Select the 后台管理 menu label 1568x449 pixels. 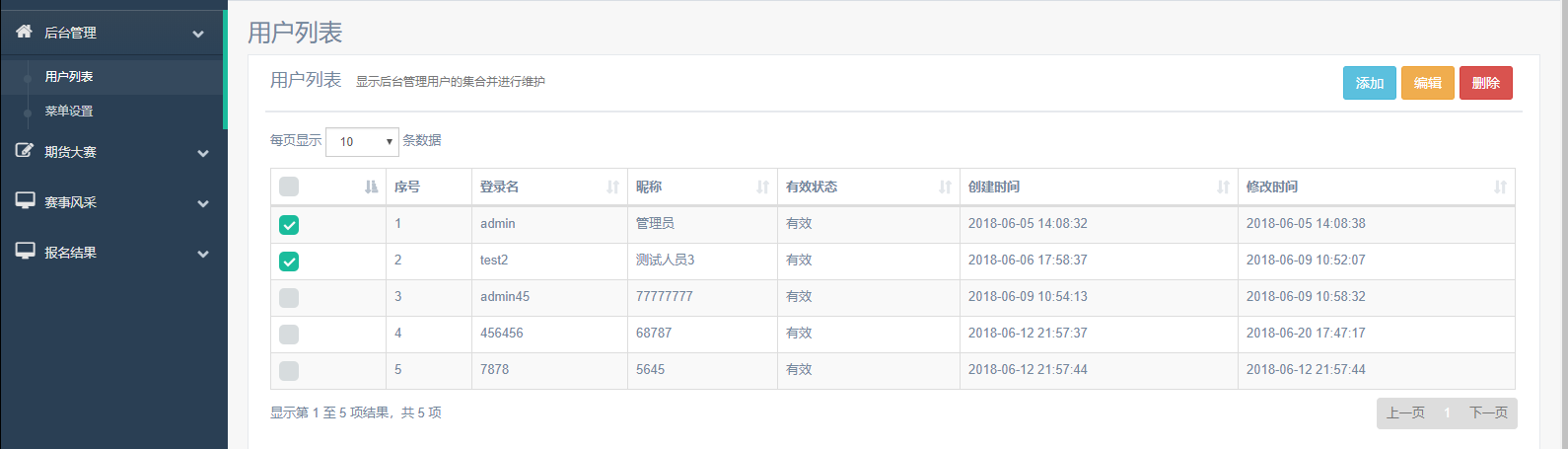click(x=70, y=33)
